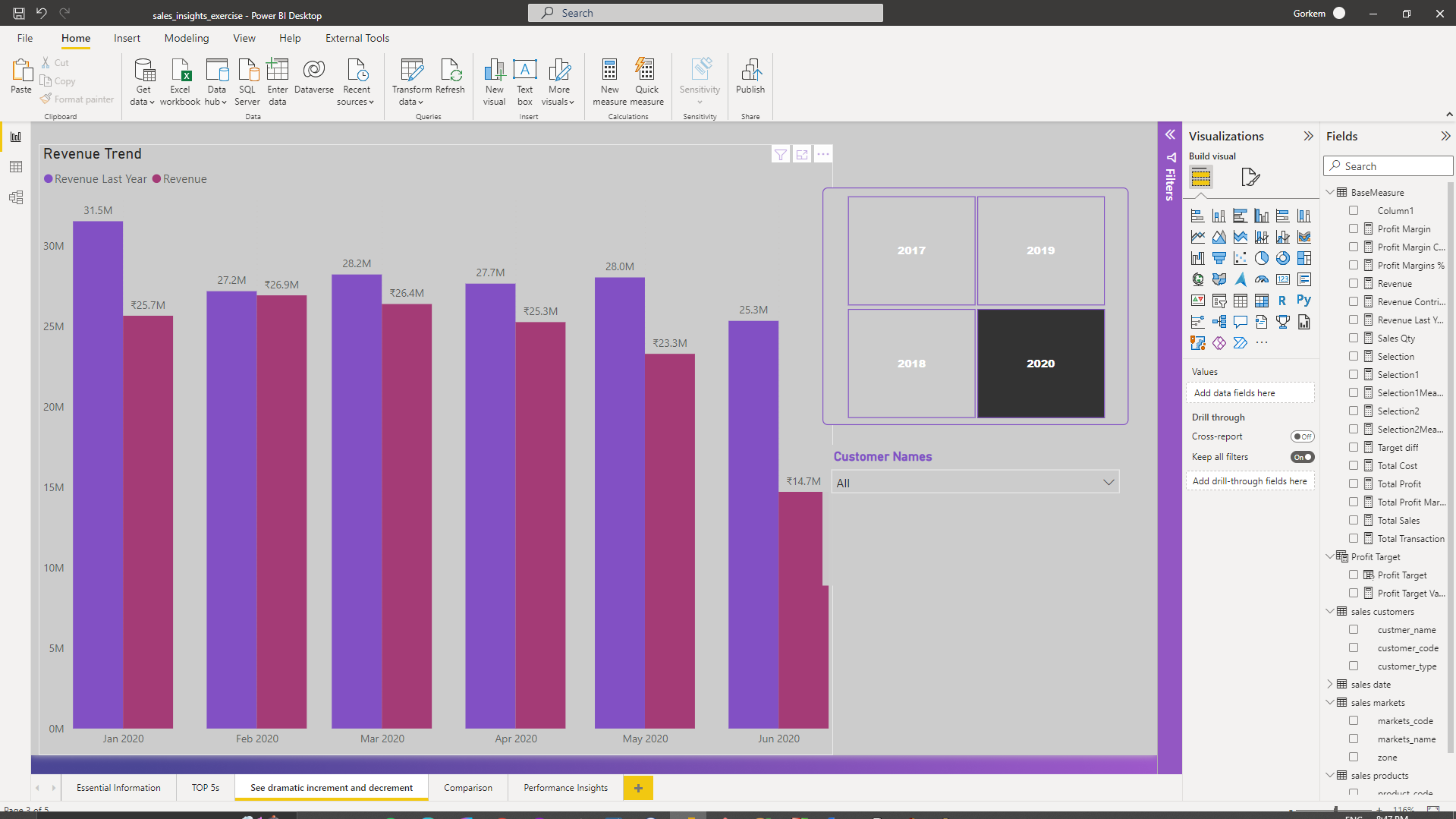Toggle Cross-report drill through switch

[1302, 436]
